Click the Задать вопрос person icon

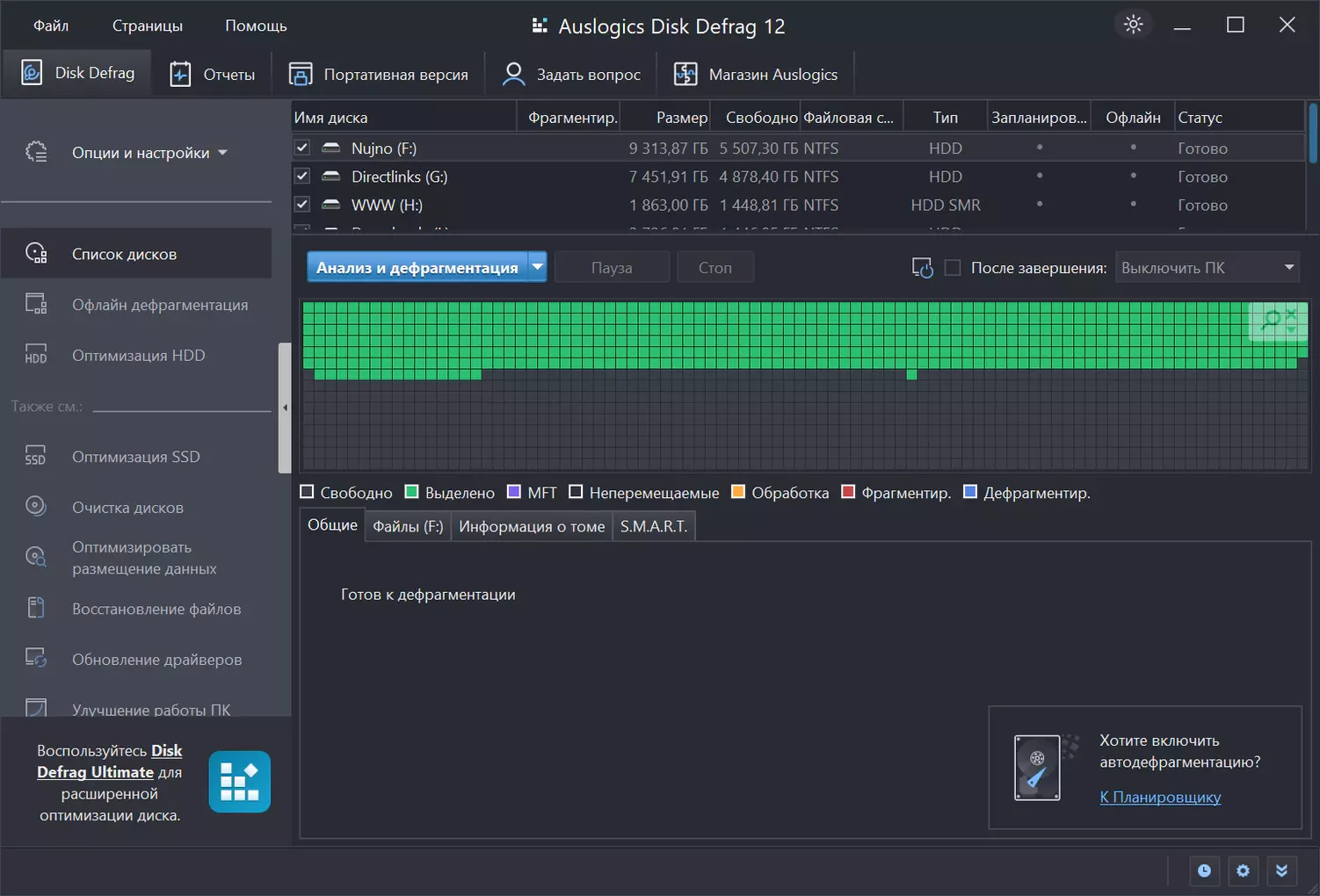(x=513, y=75)
